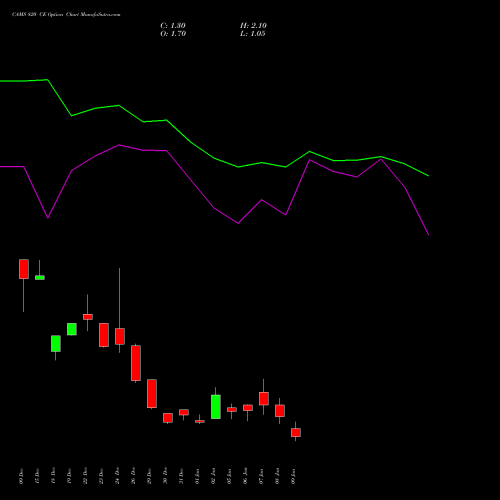
Task: Select the red candlestick for 30 Dec
Action: (x=168, y=418)
